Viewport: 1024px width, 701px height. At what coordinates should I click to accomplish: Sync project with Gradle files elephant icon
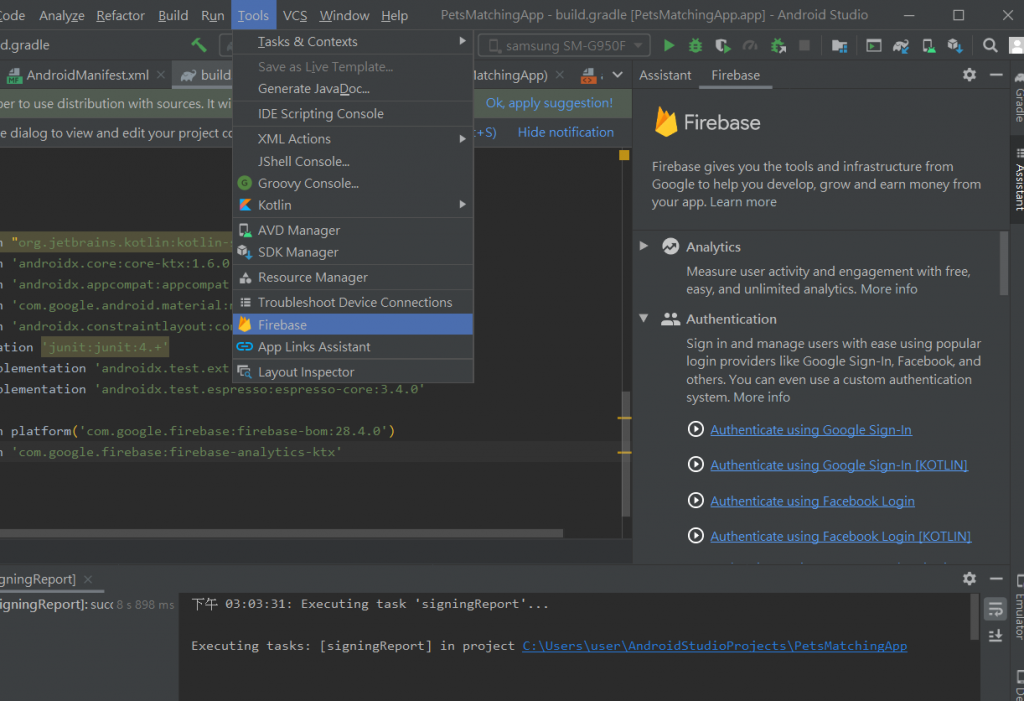coord(901,46)
